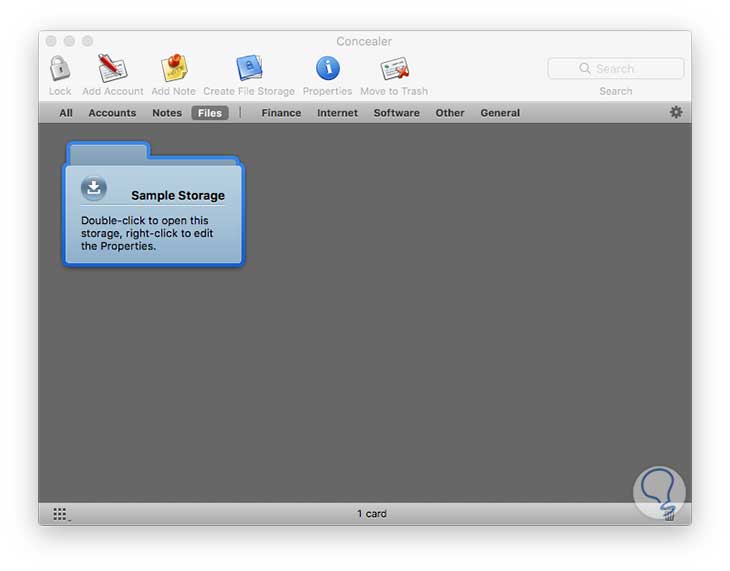Click the window minimize button
The height and width of the screenshot is (571, 730).
69,41
